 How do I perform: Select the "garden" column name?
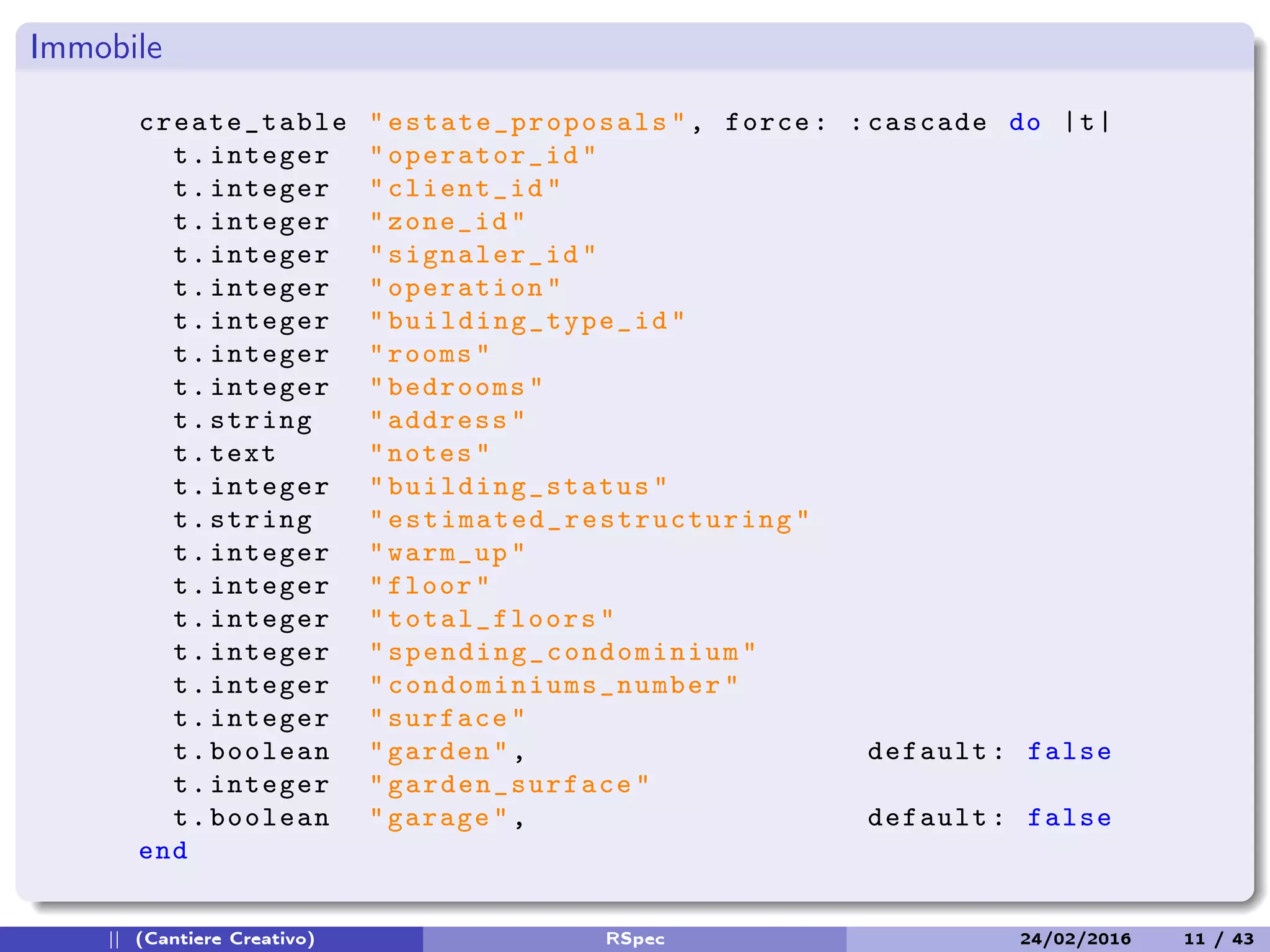click(x=438, y=752)
